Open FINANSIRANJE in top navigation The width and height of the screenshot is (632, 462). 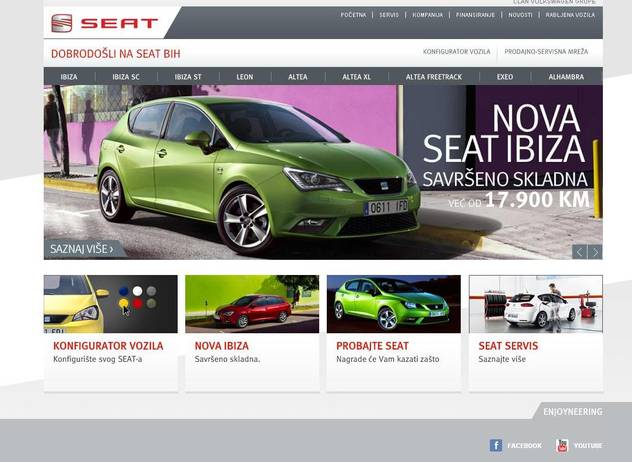(475, 15)
